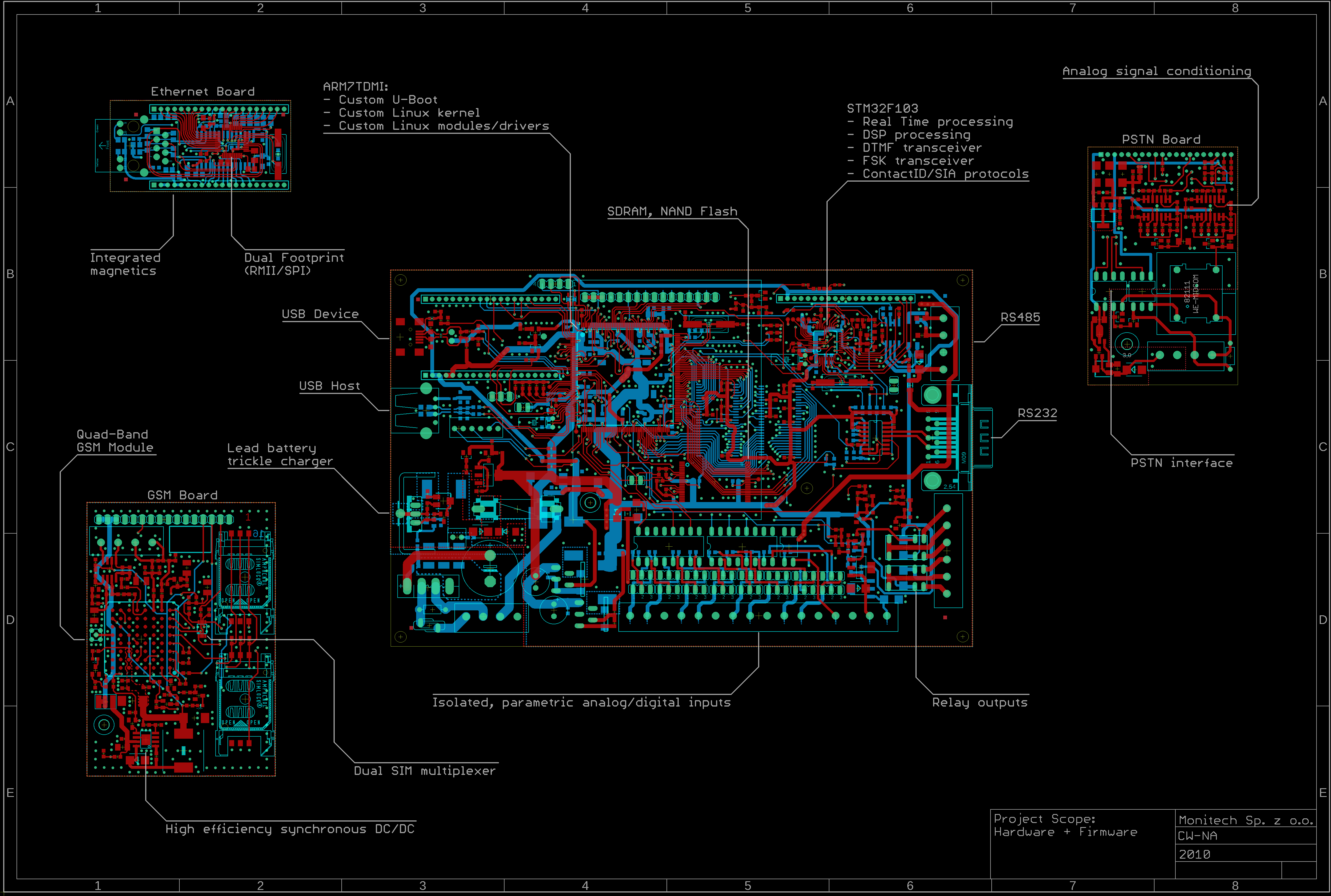Select the USB Host annotation label
Image resolution: width=1331 pixels, height=896 pixels.
[329, 386]
